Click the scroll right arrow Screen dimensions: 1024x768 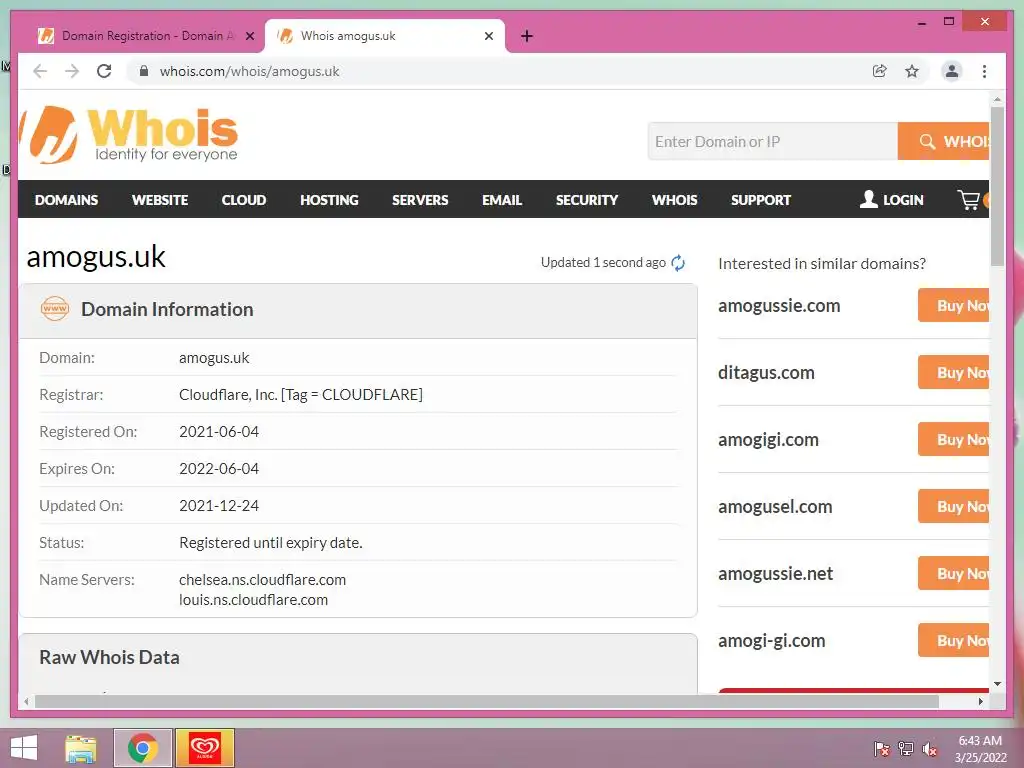tap(980, 701)
